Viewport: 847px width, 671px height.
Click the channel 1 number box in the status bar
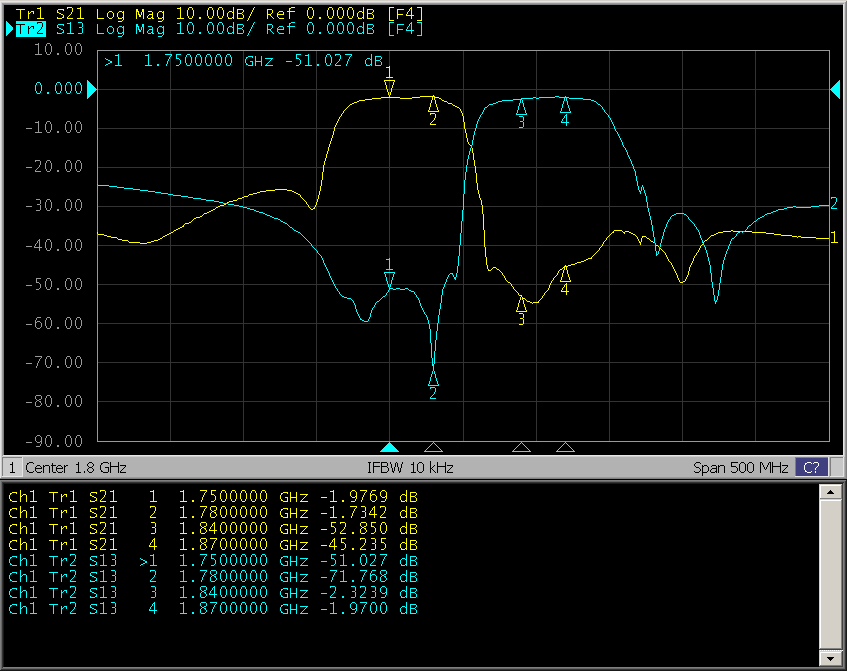click(x=12, y=467)
